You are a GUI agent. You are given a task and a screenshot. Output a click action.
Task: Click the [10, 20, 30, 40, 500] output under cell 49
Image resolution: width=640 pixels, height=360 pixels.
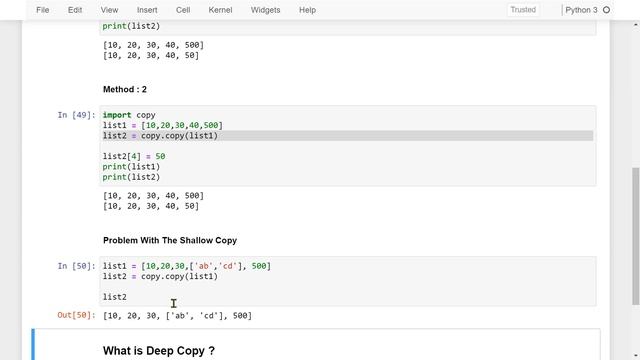153,196
